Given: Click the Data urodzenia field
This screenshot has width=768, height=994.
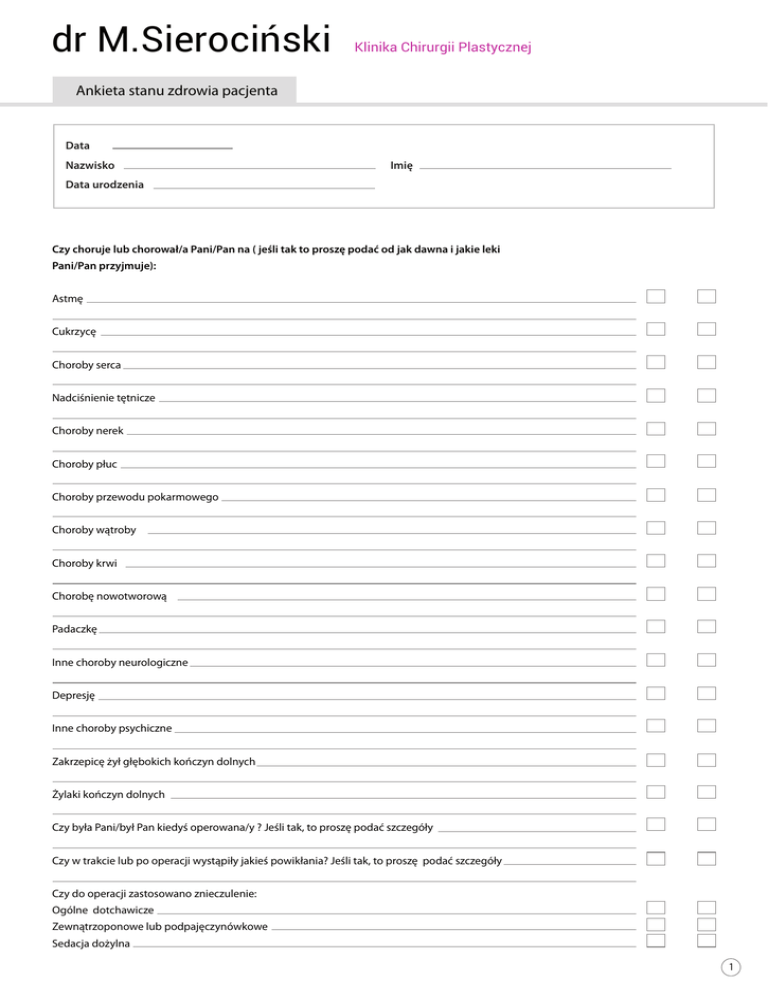Looking at the screenshot, I should pyautogui.click(x=264, y=186).
